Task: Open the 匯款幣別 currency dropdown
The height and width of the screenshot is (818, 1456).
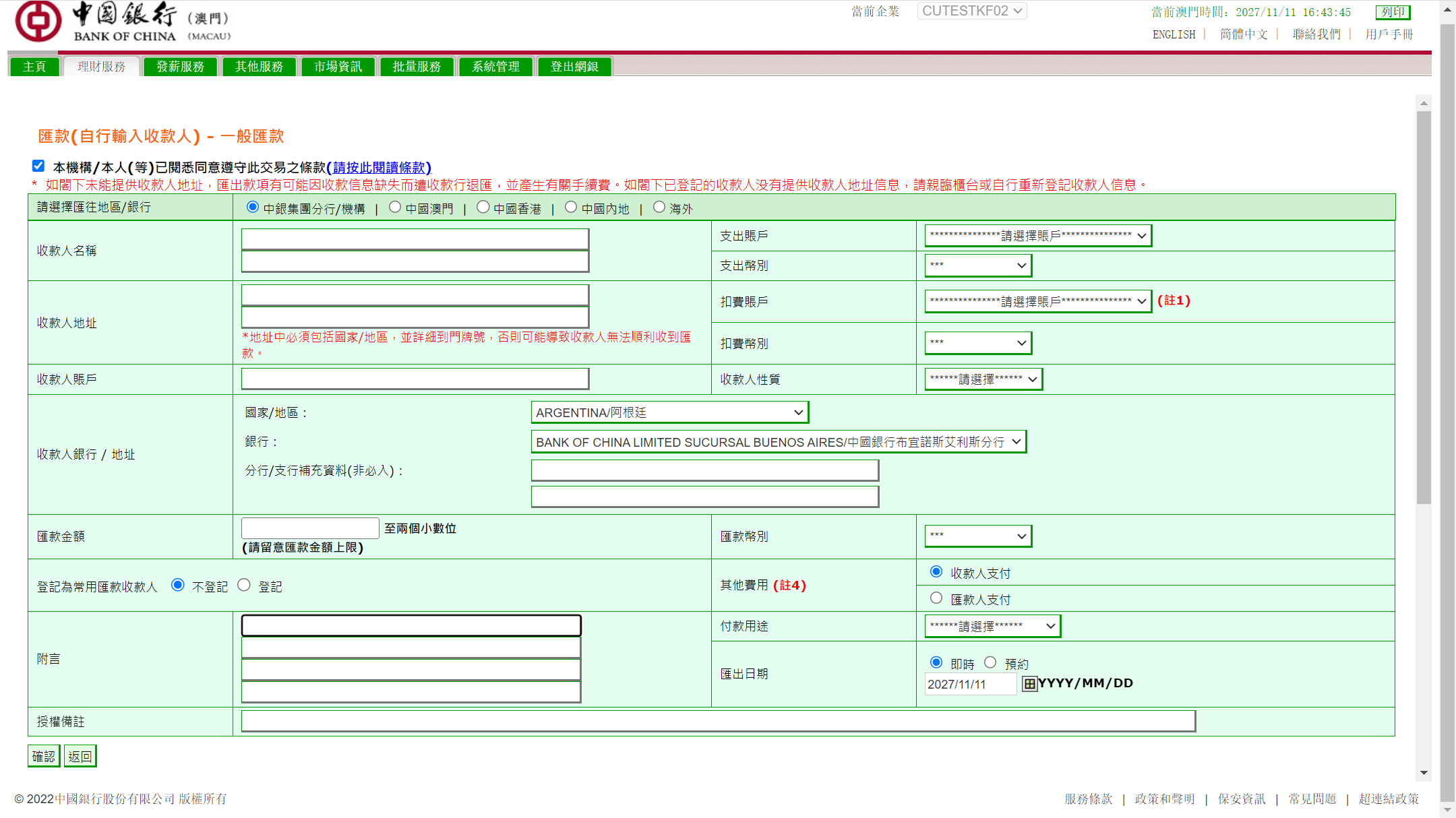Action: (978, 536)
